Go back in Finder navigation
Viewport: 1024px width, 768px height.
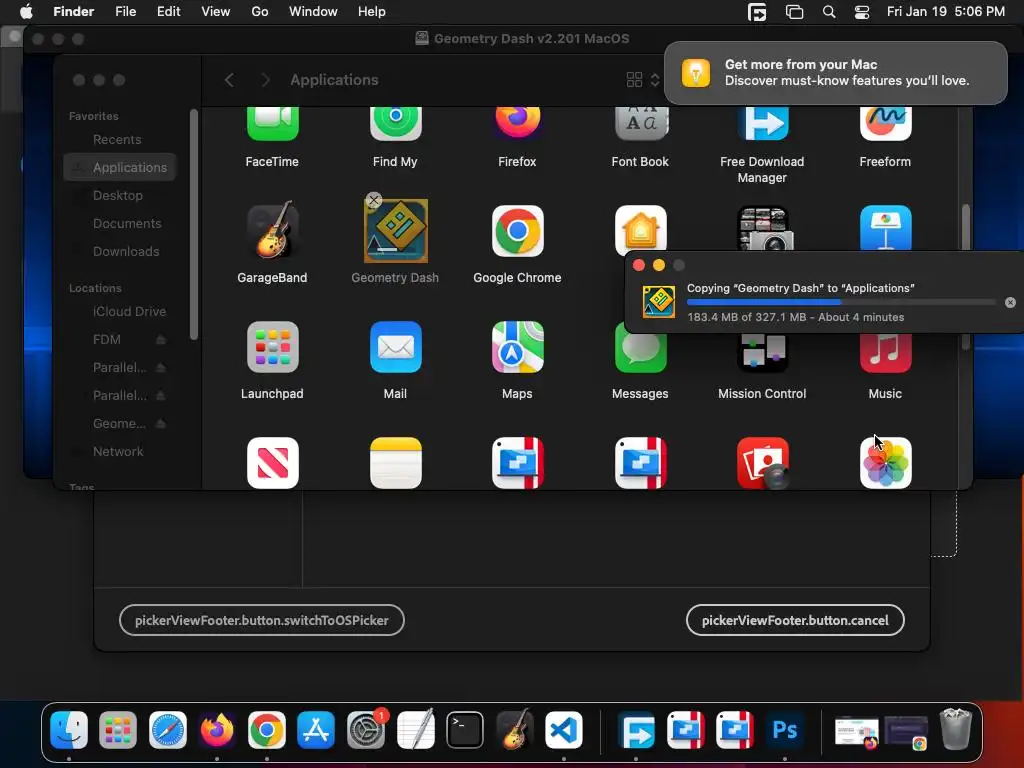229,80
